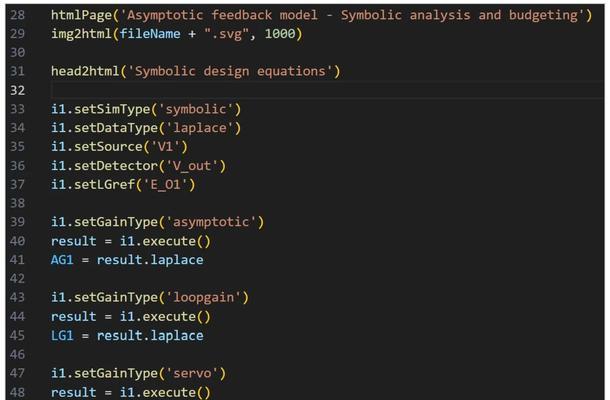Click the 'loopgain' string on line 43

203,297
